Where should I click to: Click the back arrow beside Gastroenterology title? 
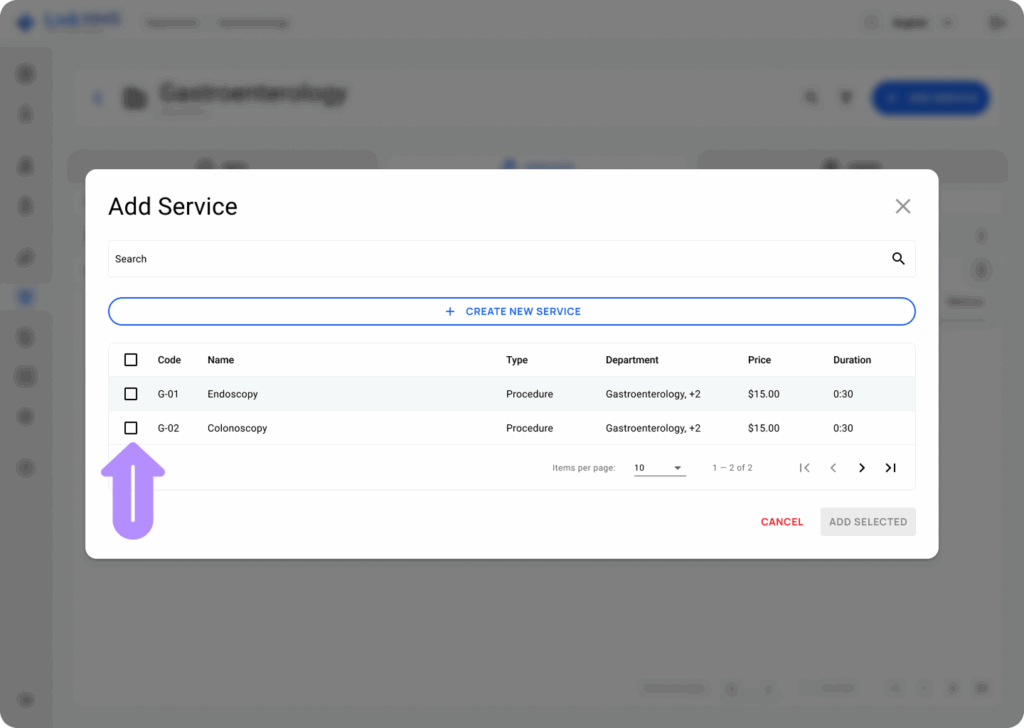[x=97, y=97]
